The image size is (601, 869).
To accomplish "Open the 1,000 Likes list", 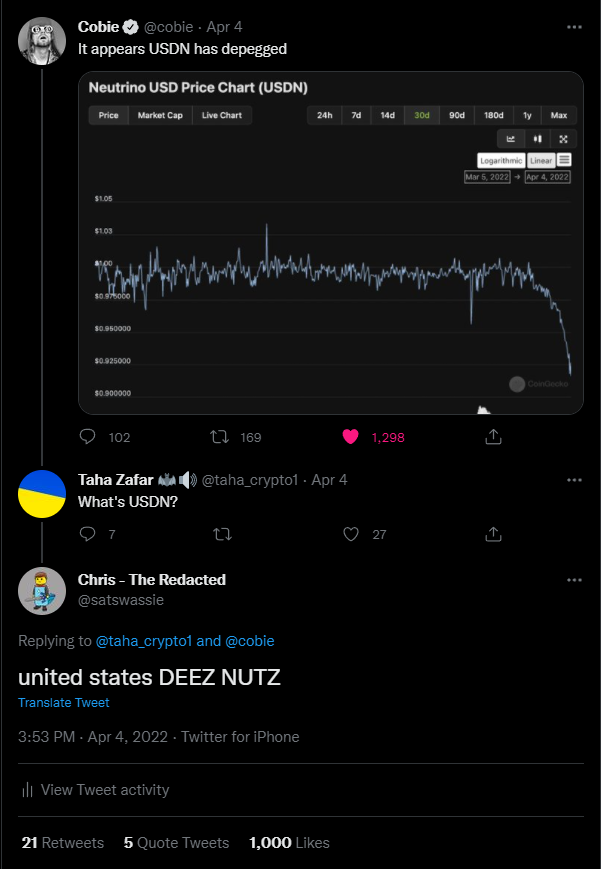I will (x=289, y=843).
